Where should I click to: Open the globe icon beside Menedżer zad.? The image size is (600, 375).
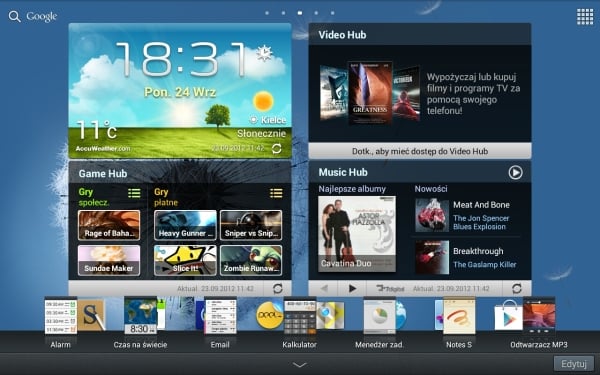401,315
